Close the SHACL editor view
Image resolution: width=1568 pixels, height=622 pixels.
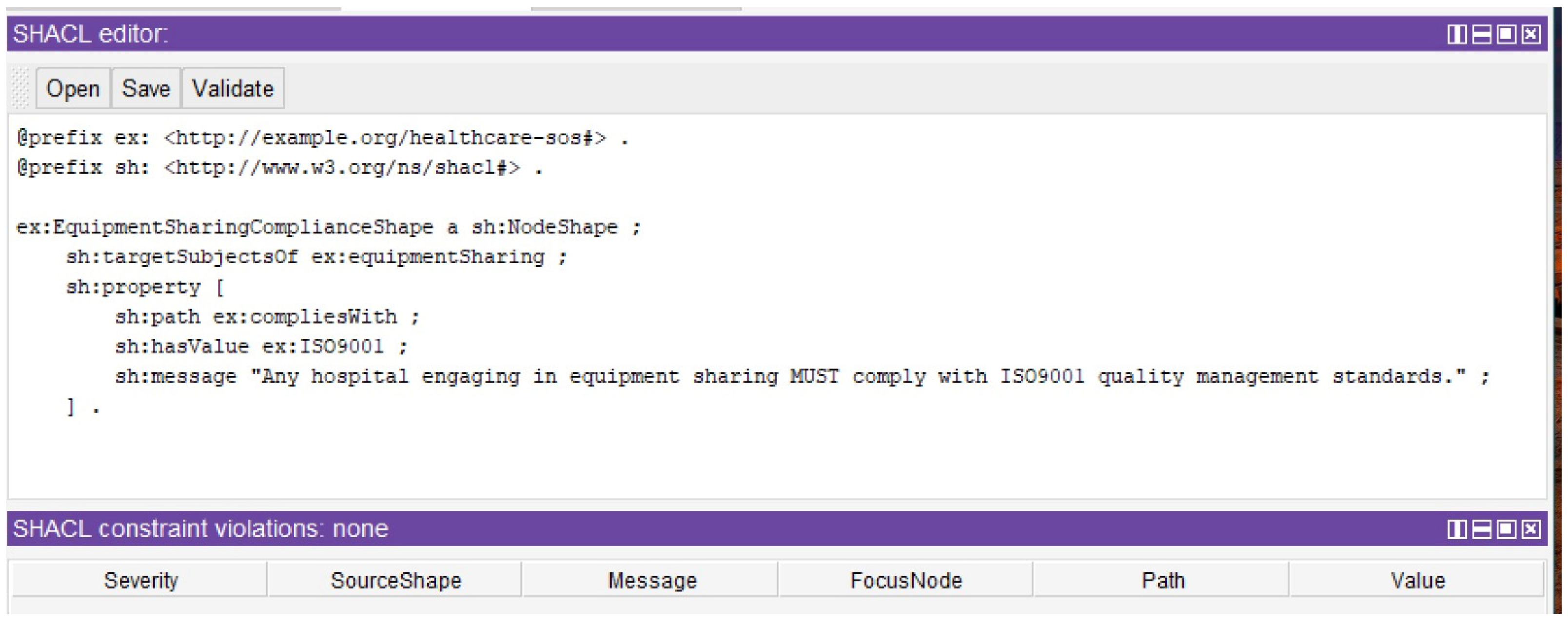click(x=1531, y=34)
